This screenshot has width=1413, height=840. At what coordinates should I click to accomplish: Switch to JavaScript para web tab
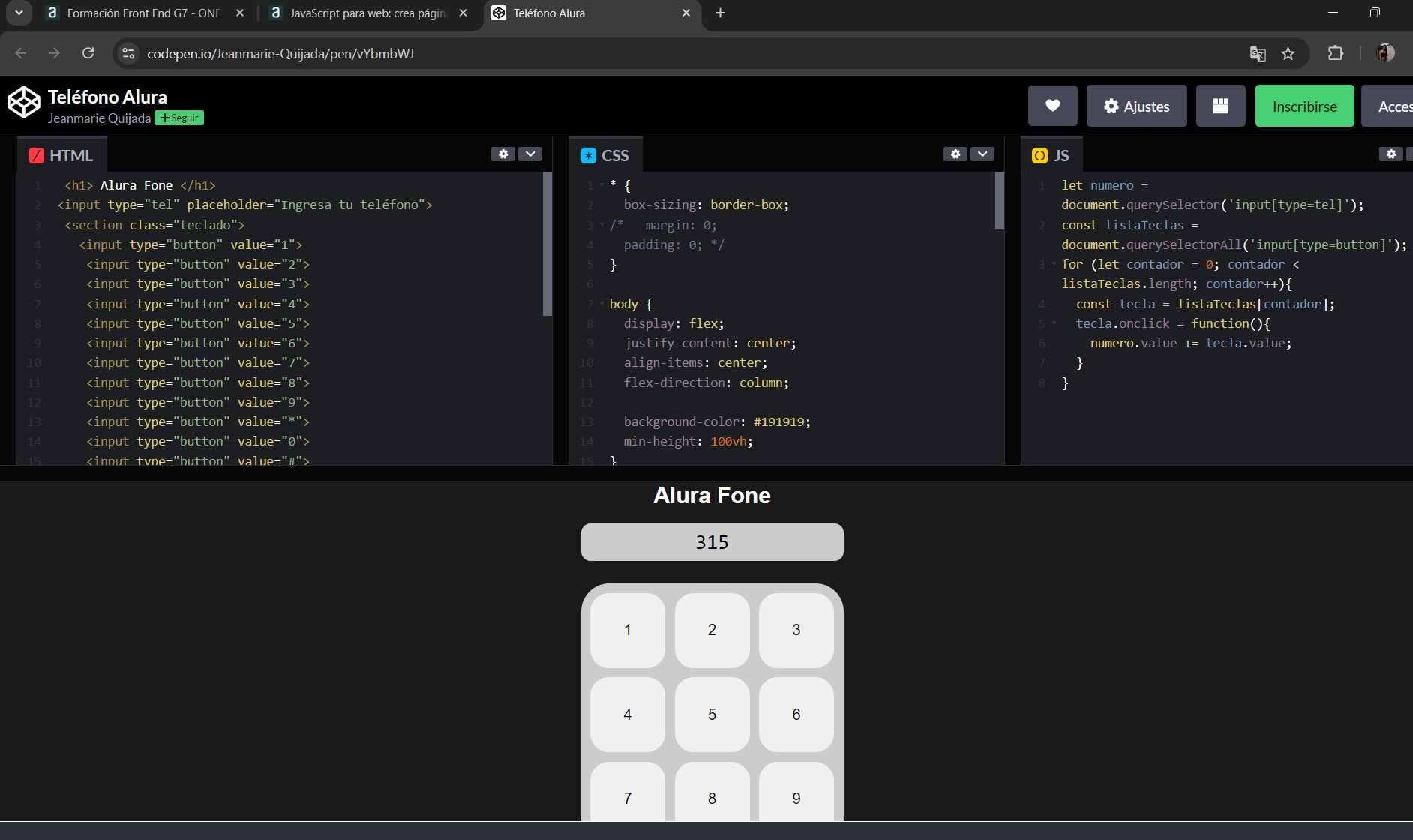pos(367,13)
